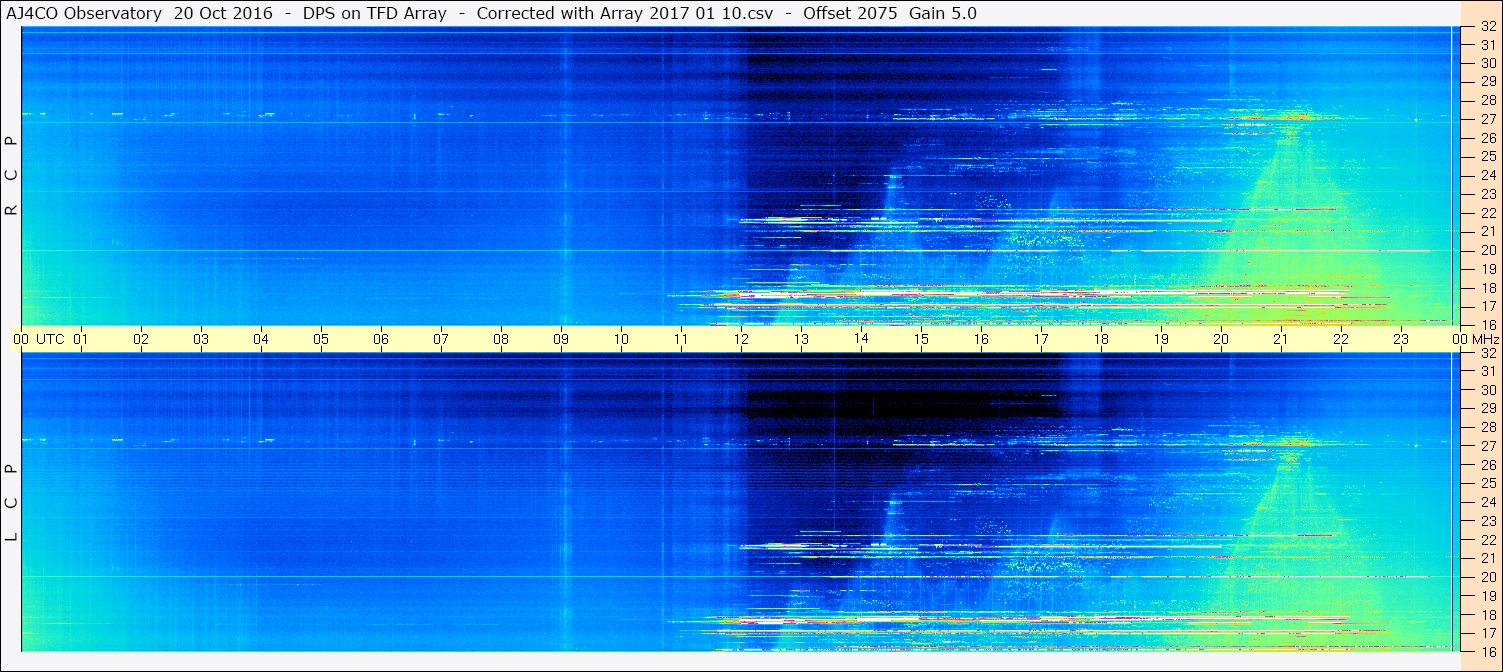Image resolution: width=1503 pixels, height=672 pixels.
Task: Select the 09 hour tick on time axis
Action: [x=561, y=339]
